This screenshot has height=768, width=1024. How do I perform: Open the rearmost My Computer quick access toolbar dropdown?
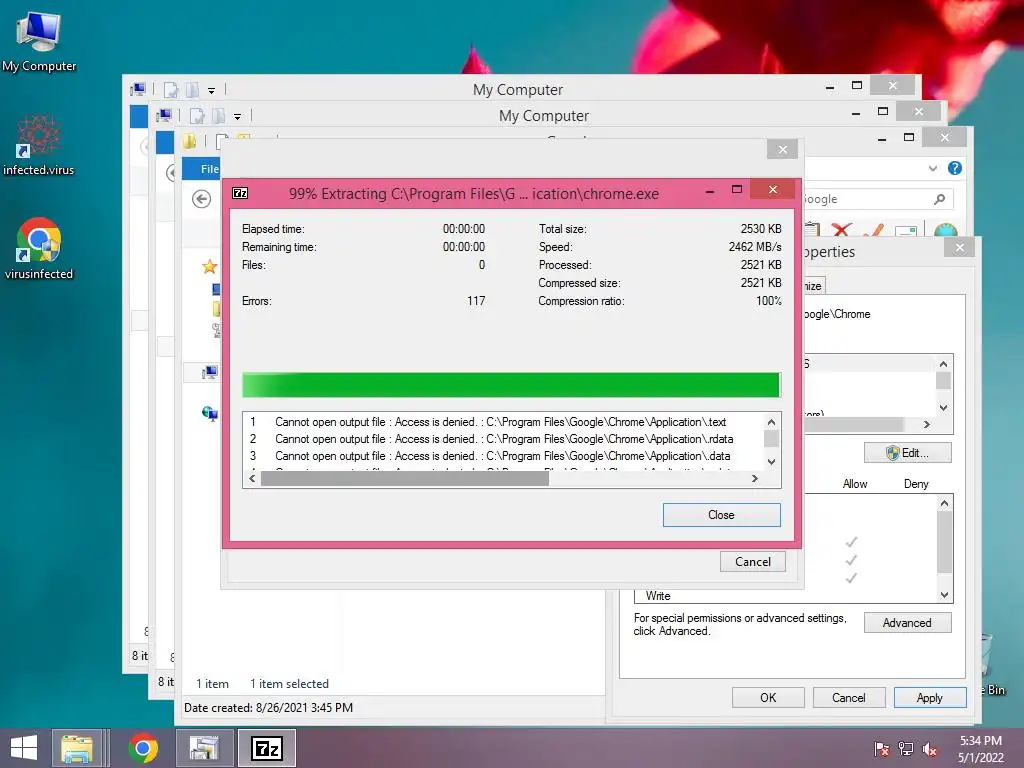tap(212, 90)
